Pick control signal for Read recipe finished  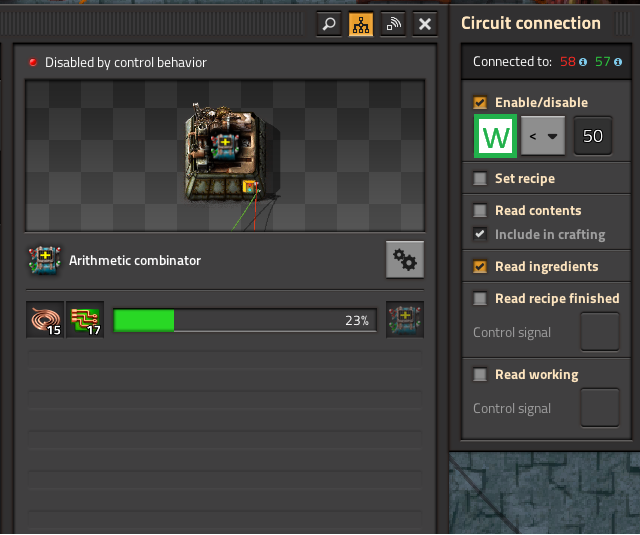[x=600, y=332]
